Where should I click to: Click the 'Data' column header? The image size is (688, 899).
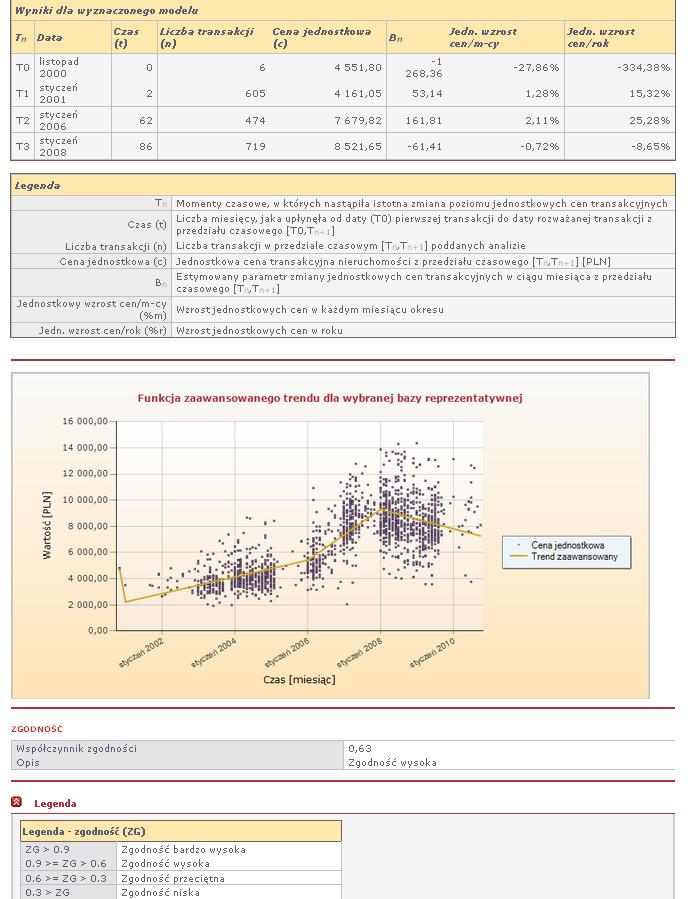49,37
